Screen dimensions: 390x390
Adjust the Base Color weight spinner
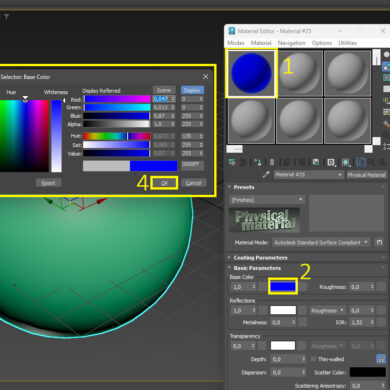coord(254,287)
